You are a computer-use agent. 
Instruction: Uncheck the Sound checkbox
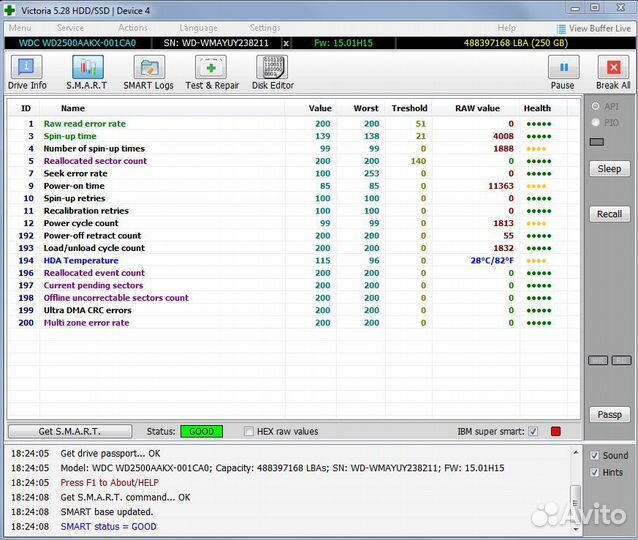pos(594,456)
